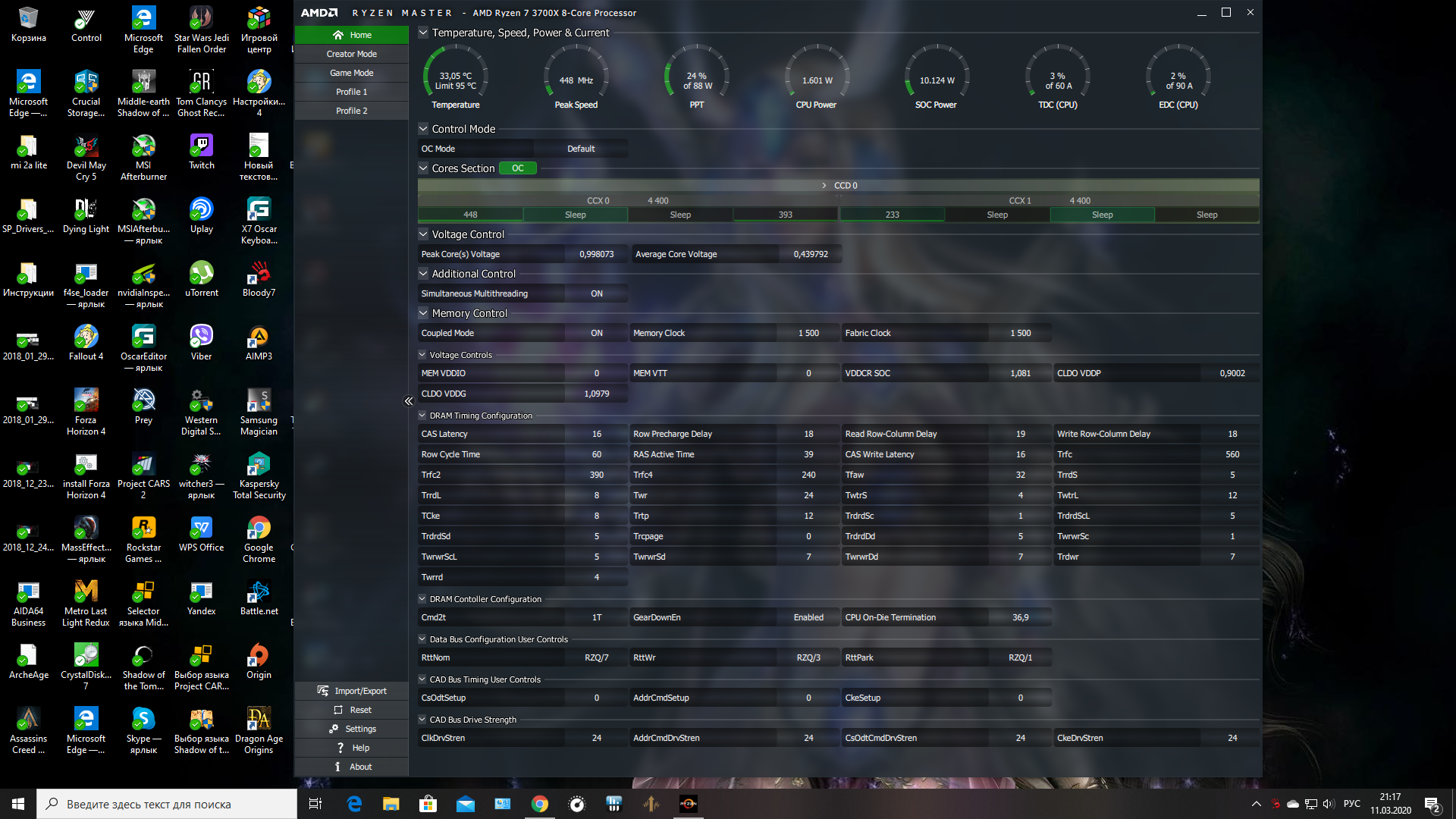Collapse Temperature, Speed, Power & Current section
The height and width of the screenshot is (819, 1456).
tap(423, 33)
